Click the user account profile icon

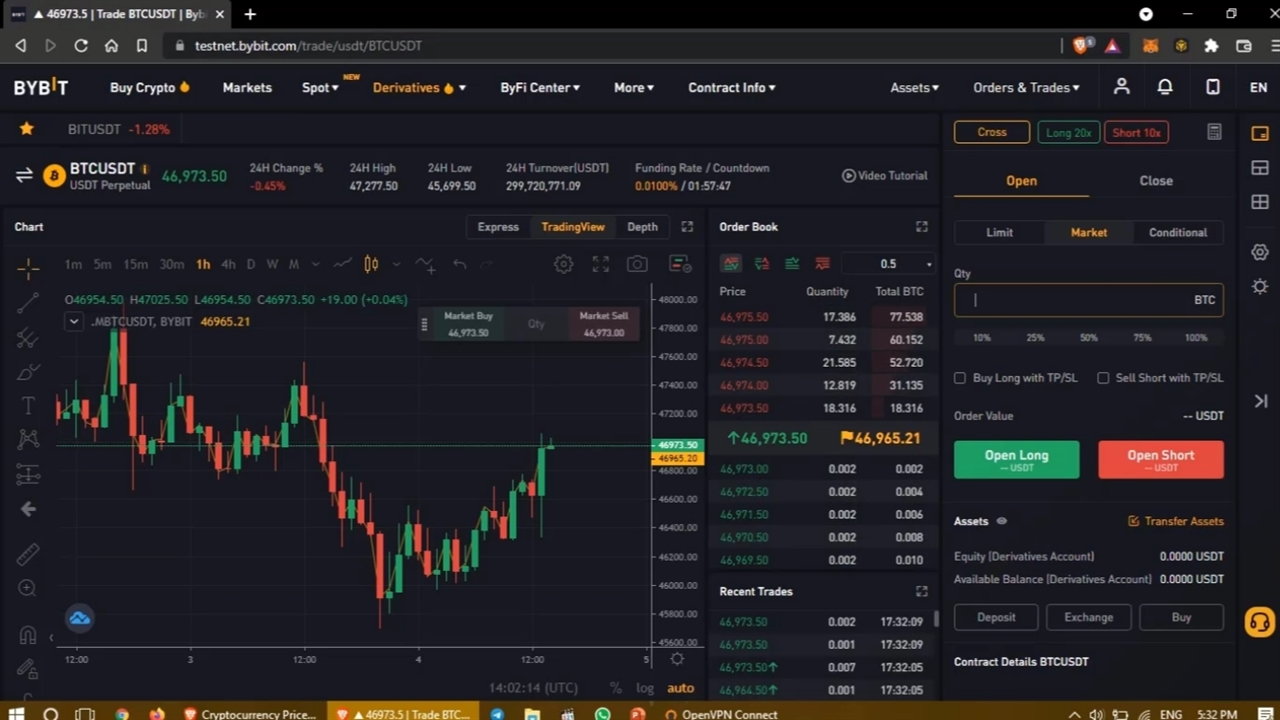point(1121,88)
